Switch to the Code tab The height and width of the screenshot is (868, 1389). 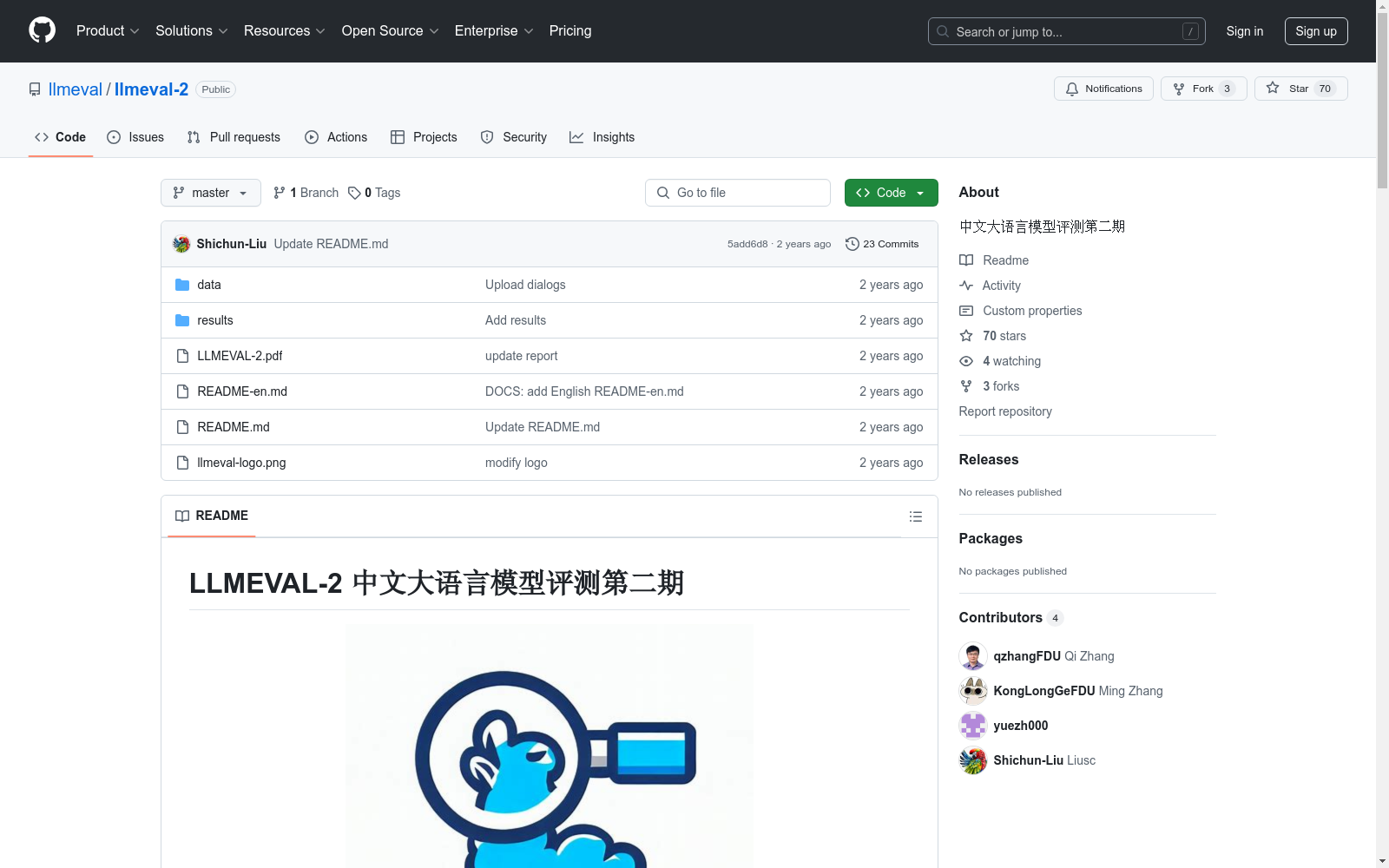click(60, 137)
